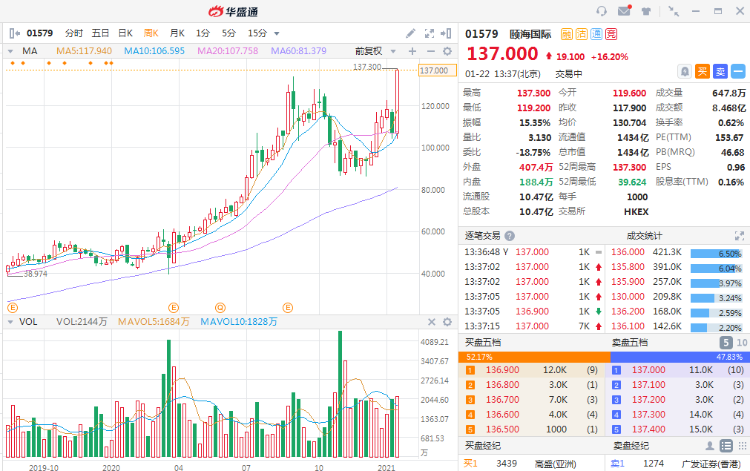Click the price alert bell icon
Screen dimensions: 750x471
coord(684,71)
